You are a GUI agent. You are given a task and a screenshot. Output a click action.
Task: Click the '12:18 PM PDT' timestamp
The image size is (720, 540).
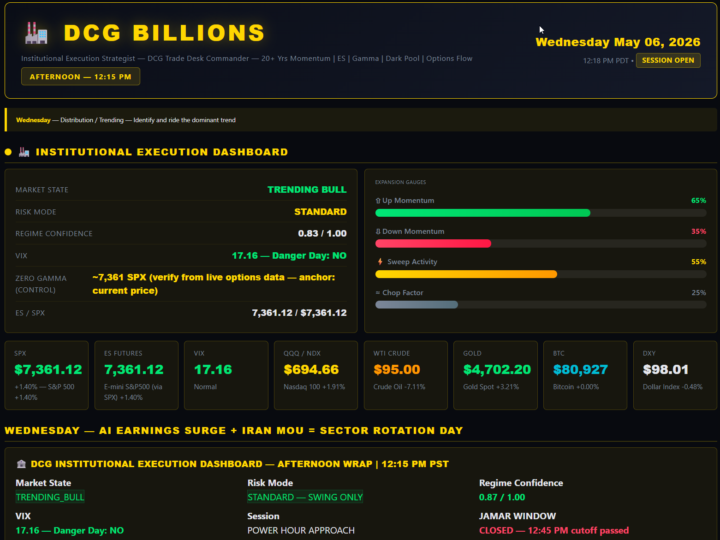[605, 61]
